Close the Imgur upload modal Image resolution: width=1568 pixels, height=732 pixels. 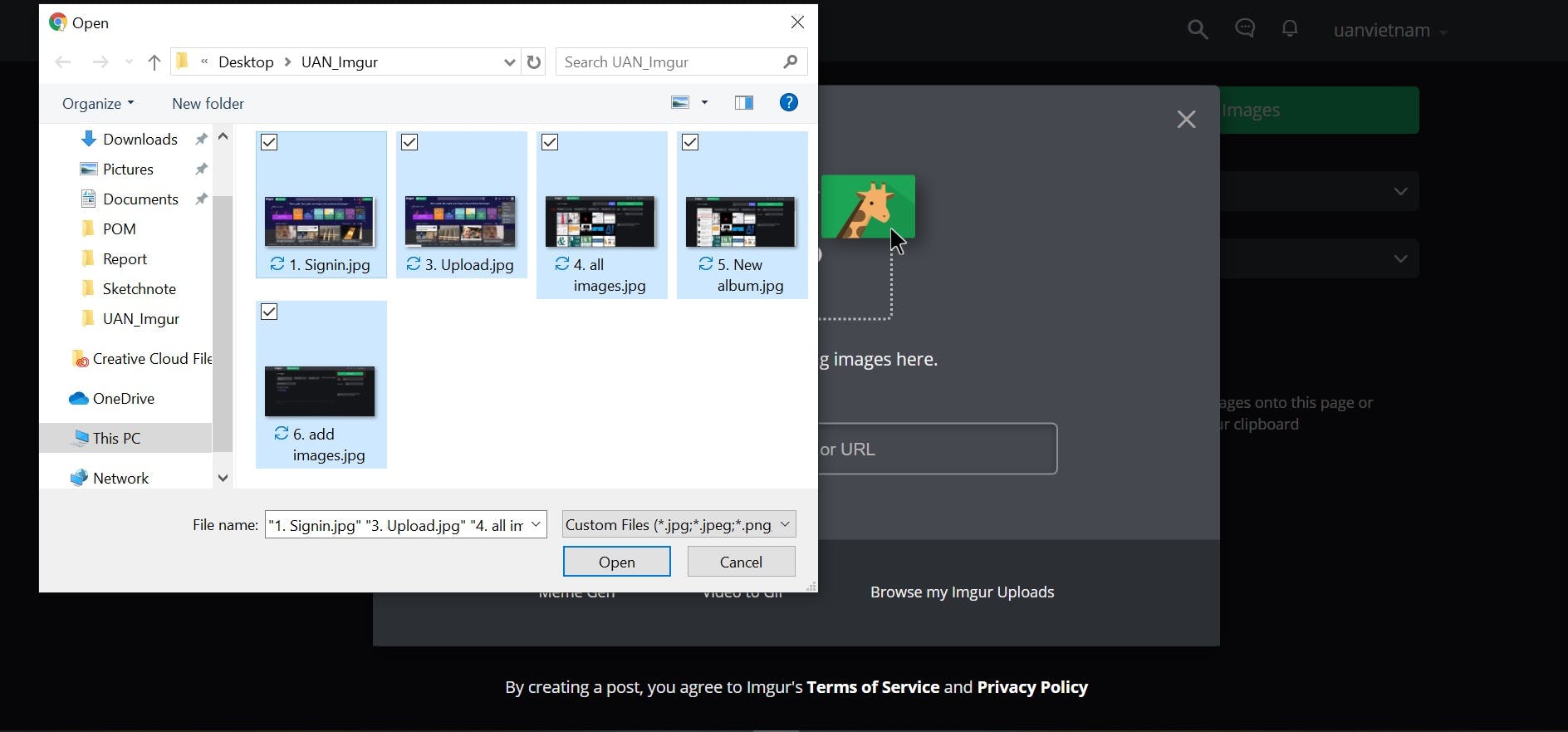coord(1186,120)
